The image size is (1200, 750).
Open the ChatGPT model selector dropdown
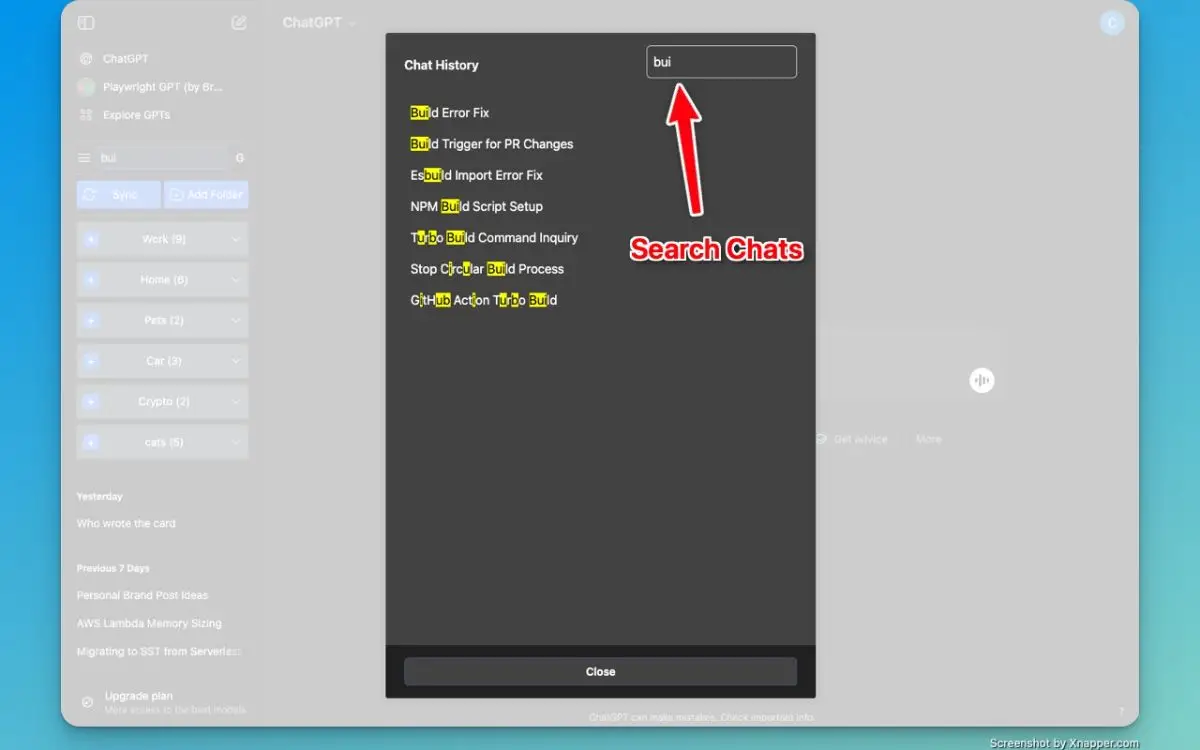pos(319,23)
